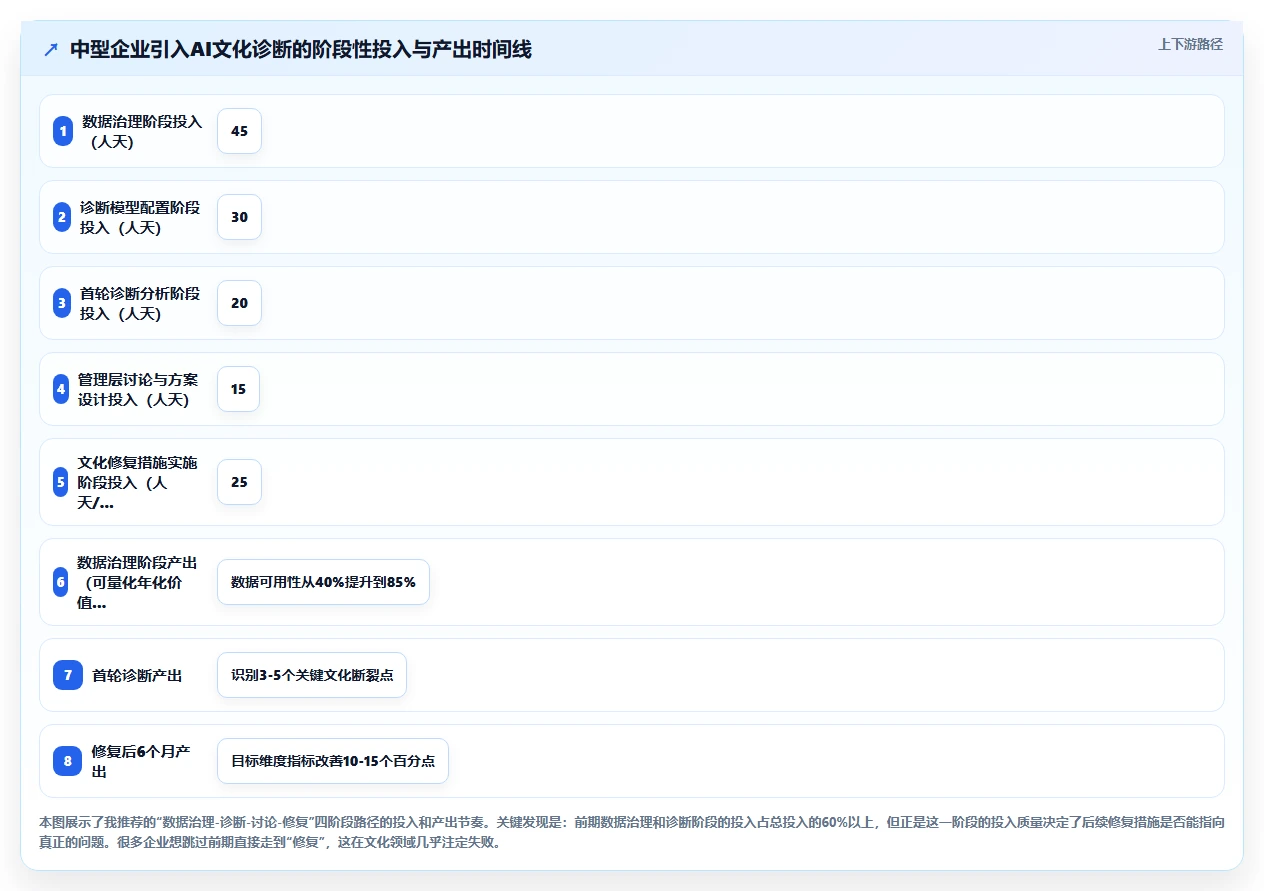
Task: Click the label 首轮诊断分析阶段投入（人天）
Action: 140,303
